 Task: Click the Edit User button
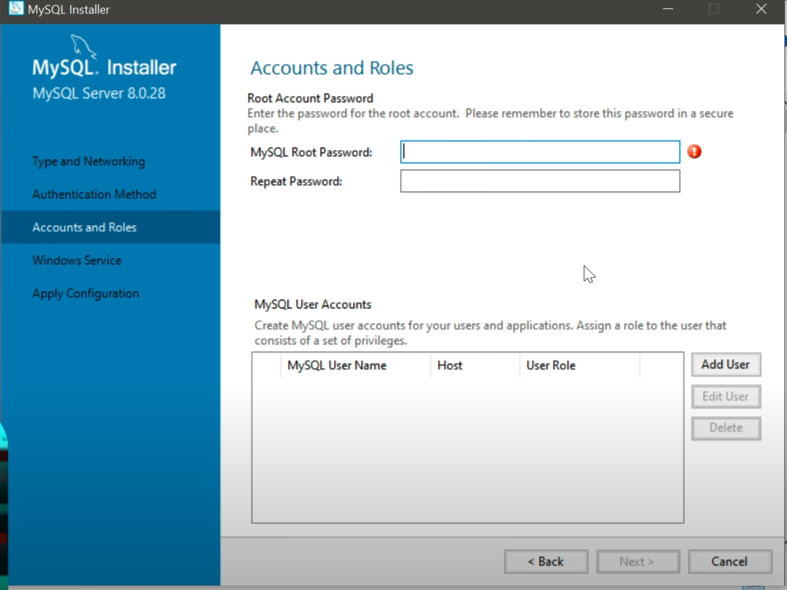(x=726, y=396)
